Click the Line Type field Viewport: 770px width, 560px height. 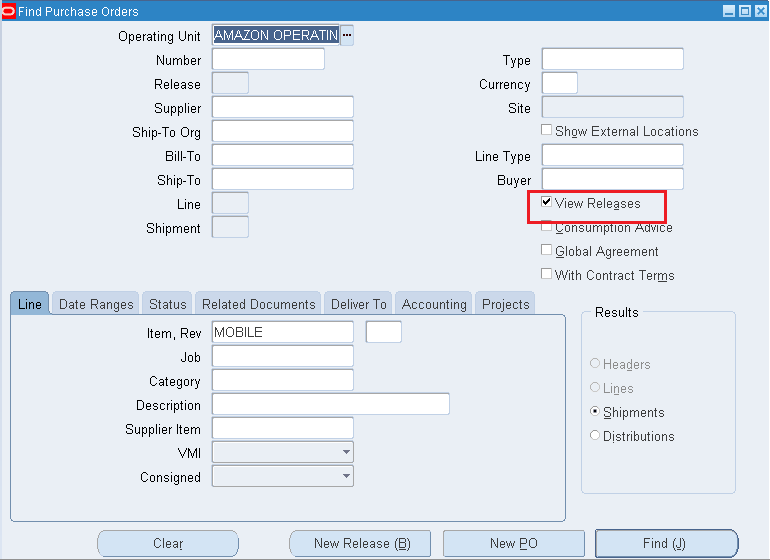click(612, 155)
